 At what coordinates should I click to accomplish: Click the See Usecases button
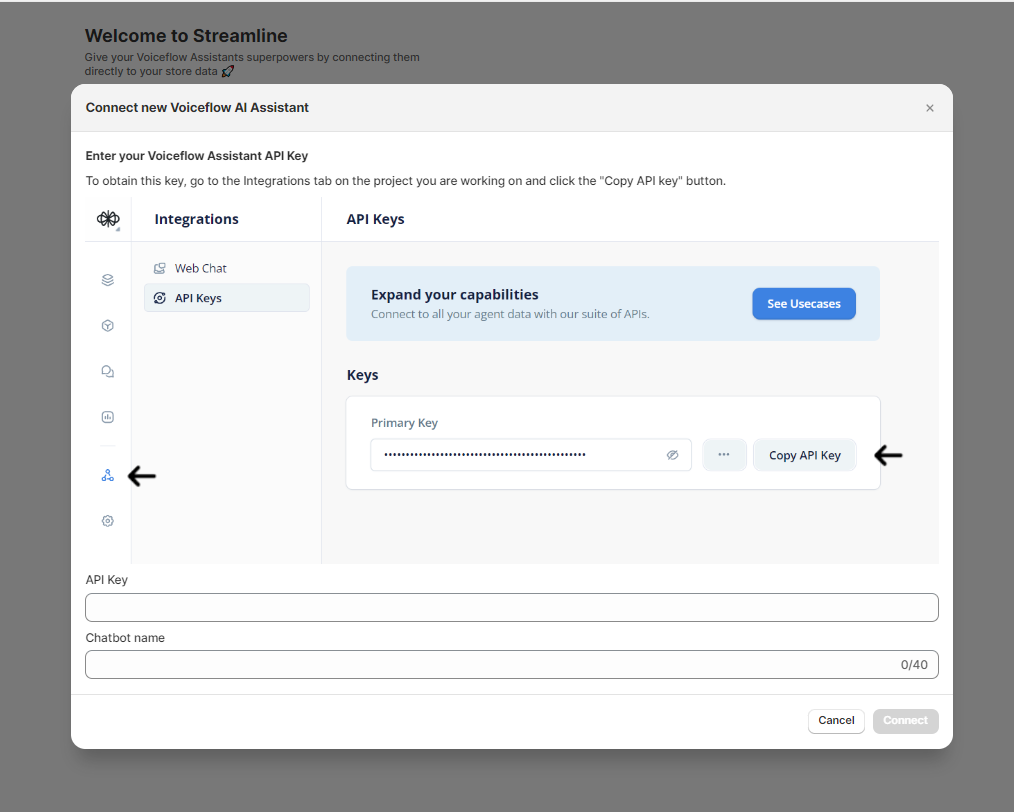point(804,304)
